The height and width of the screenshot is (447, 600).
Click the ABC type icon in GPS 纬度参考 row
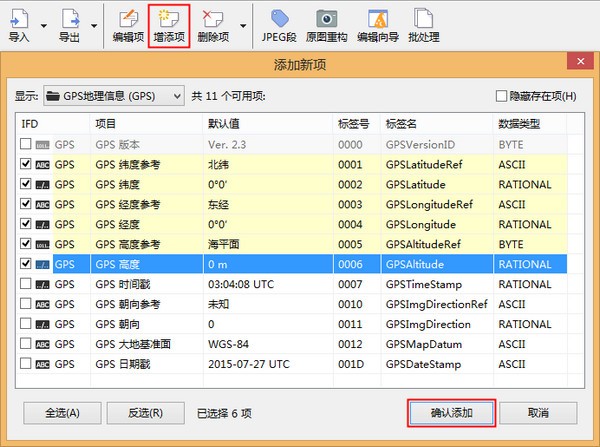click(x=42, y=165)
